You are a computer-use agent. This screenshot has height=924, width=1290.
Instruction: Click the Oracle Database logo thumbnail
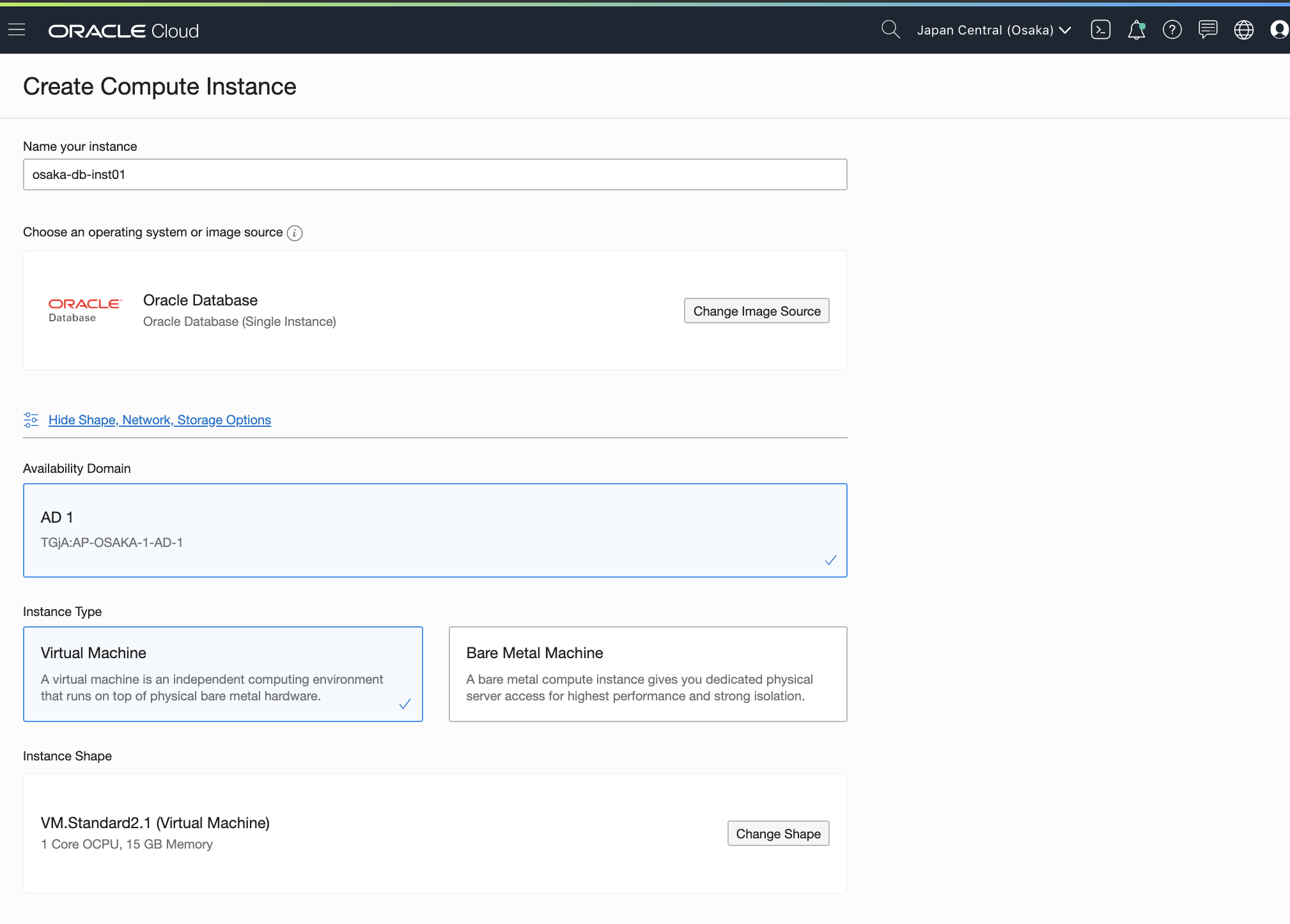84,310
